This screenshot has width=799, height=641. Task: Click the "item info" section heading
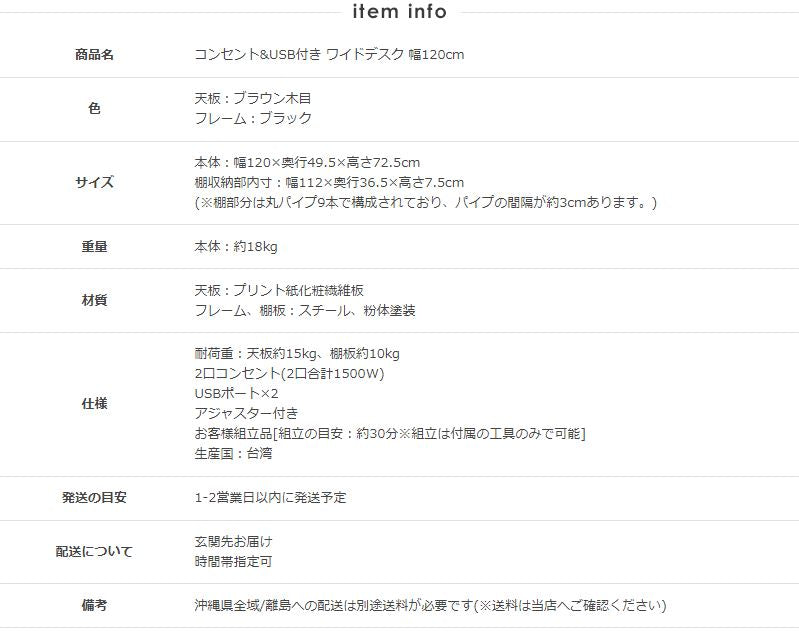(399, 12)
